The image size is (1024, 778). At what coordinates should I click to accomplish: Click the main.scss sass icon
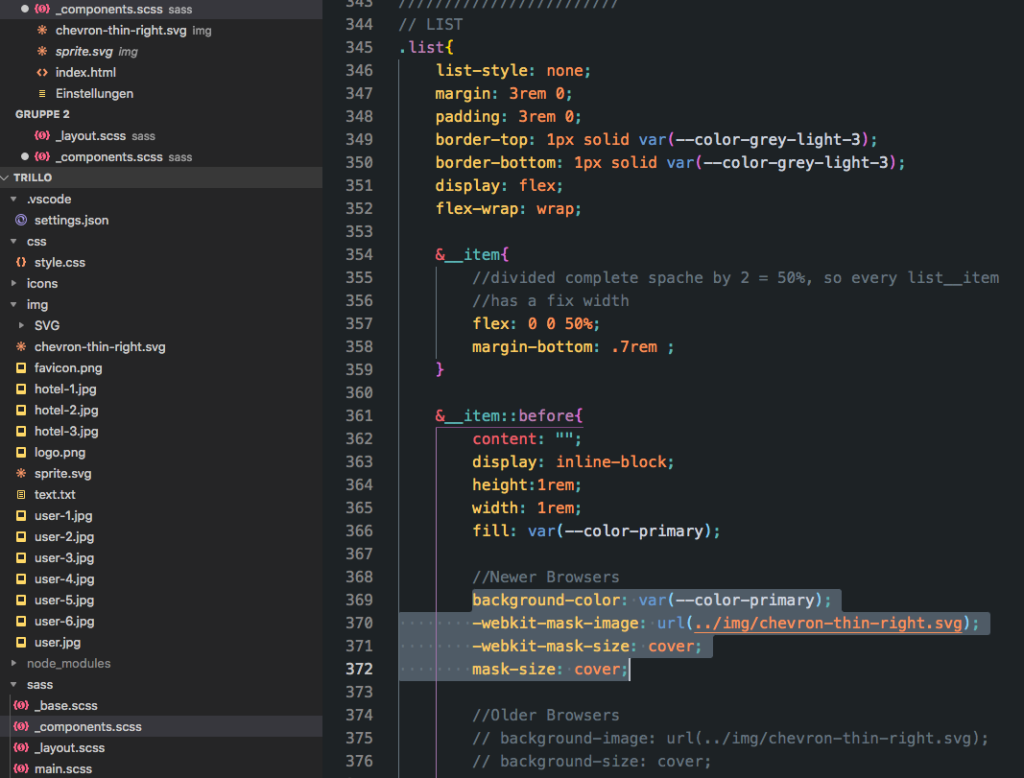[21, 768]
